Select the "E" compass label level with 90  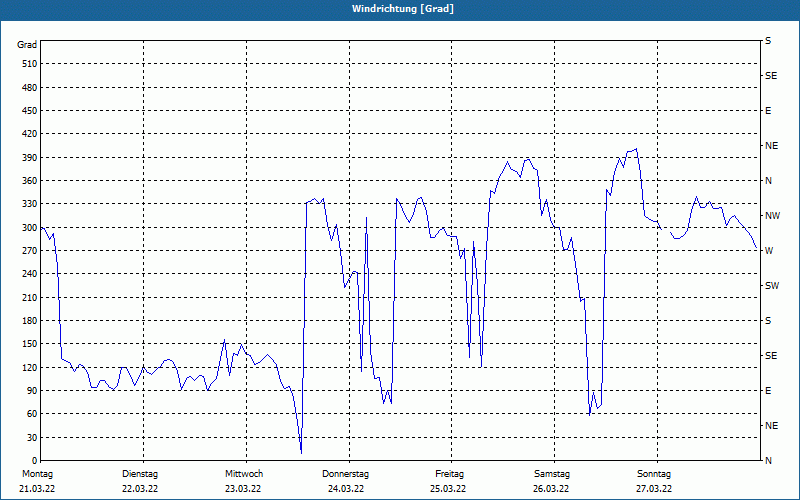pyautogui.click(x=768, y=391)
